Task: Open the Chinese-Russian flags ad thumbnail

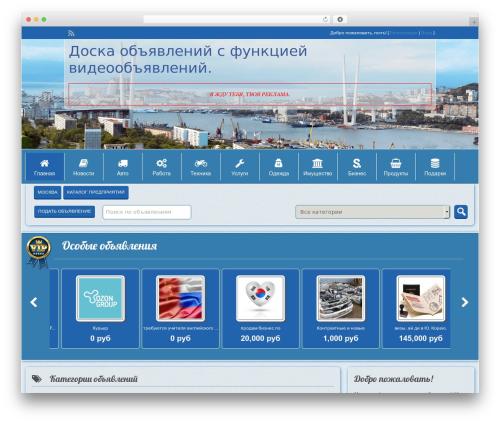Action: [x=180, y=298]
